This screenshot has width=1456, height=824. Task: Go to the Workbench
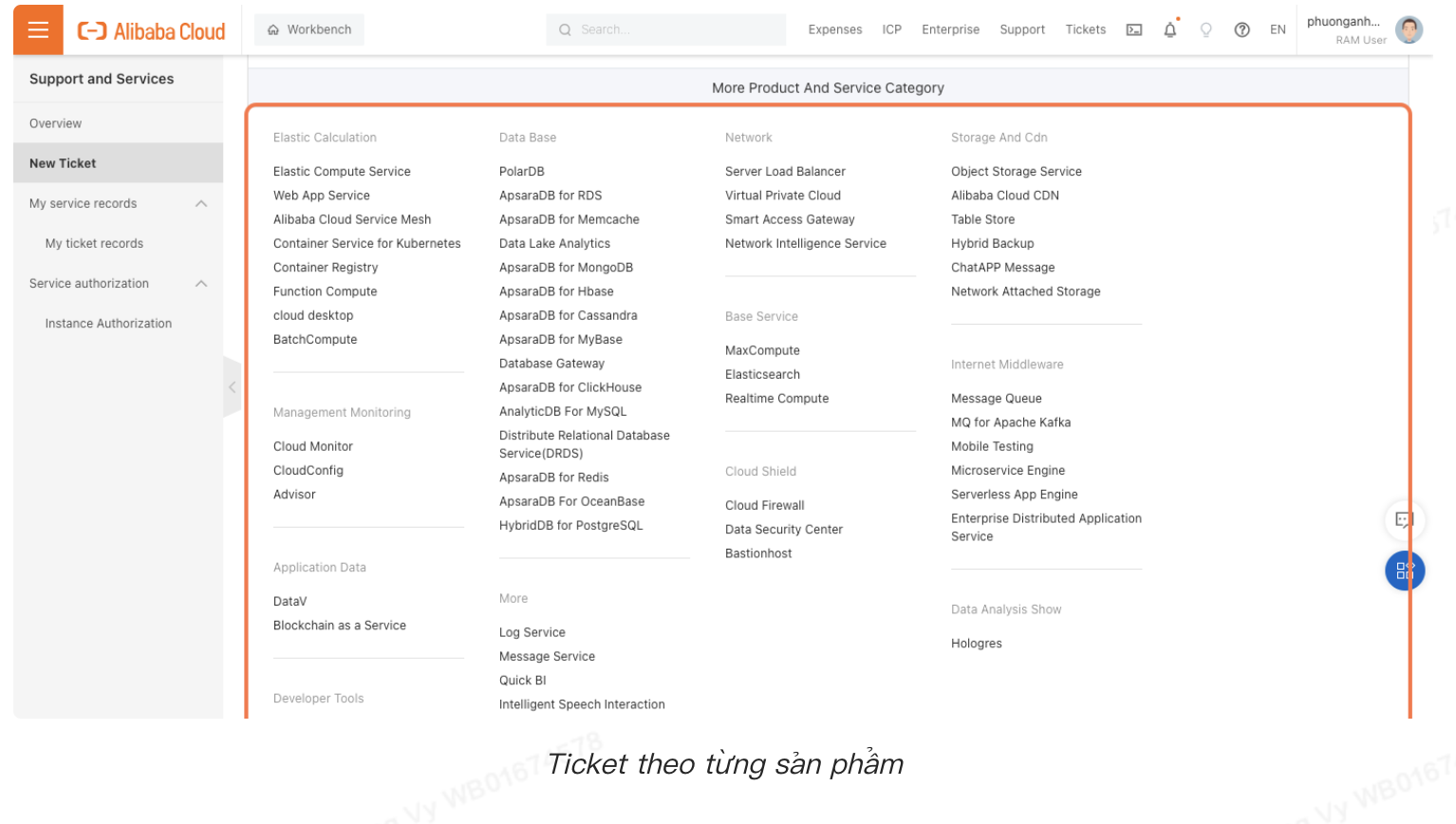tap(308, 29)
